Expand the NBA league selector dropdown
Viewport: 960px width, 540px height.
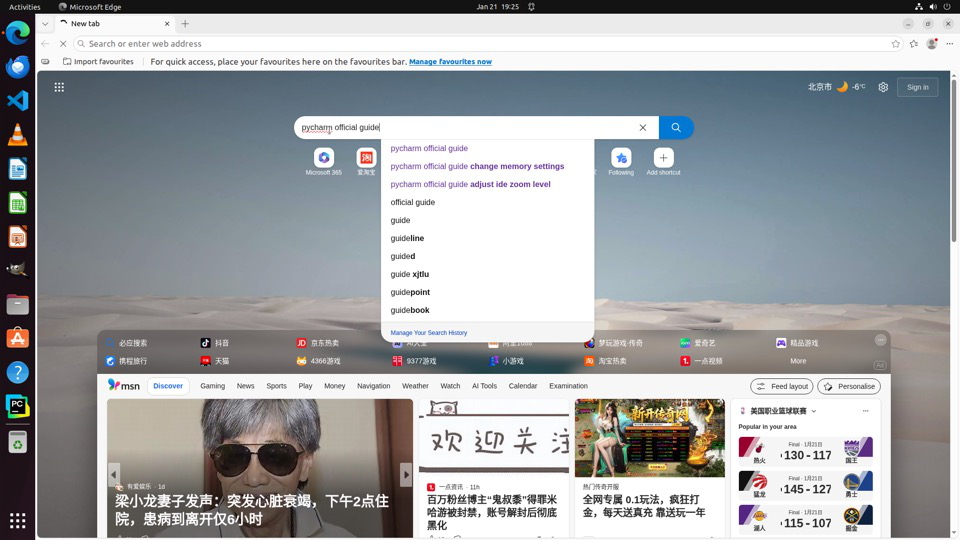pyautogui.click(x=814, y=411)
